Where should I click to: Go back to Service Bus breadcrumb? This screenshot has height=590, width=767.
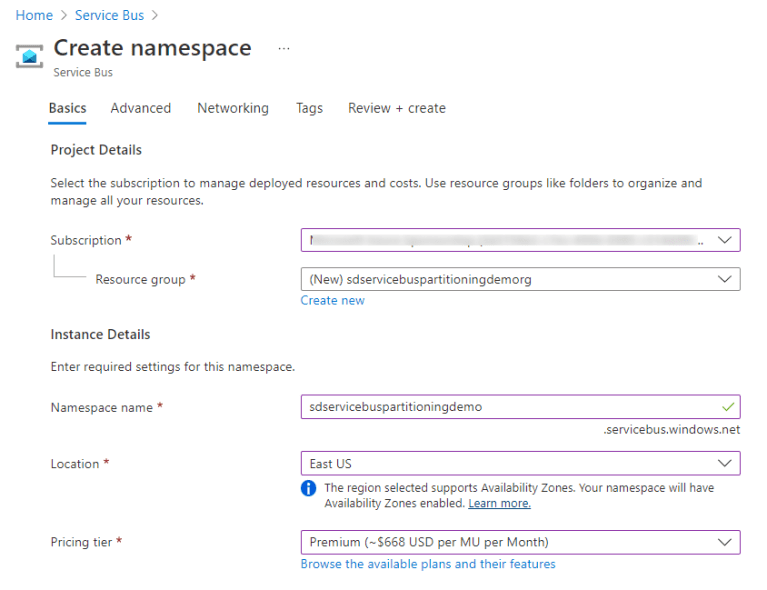click(110, 15)
